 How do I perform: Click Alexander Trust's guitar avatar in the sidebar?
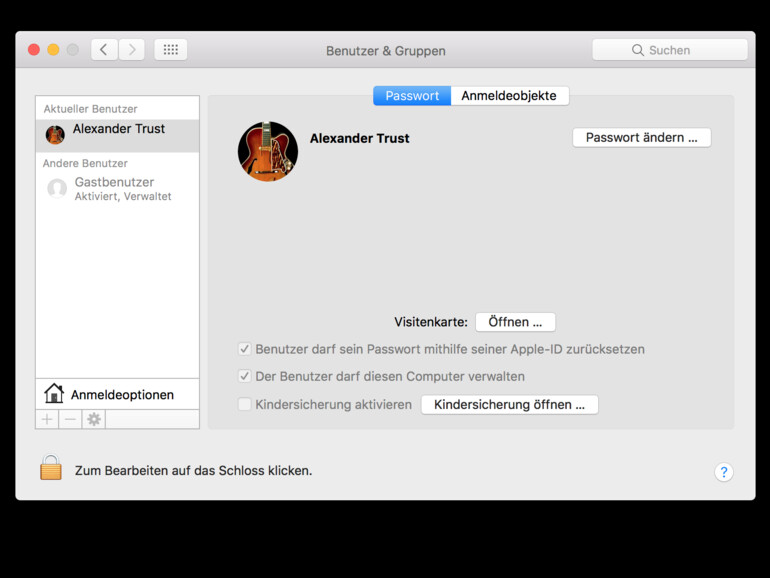pos(55,135)
